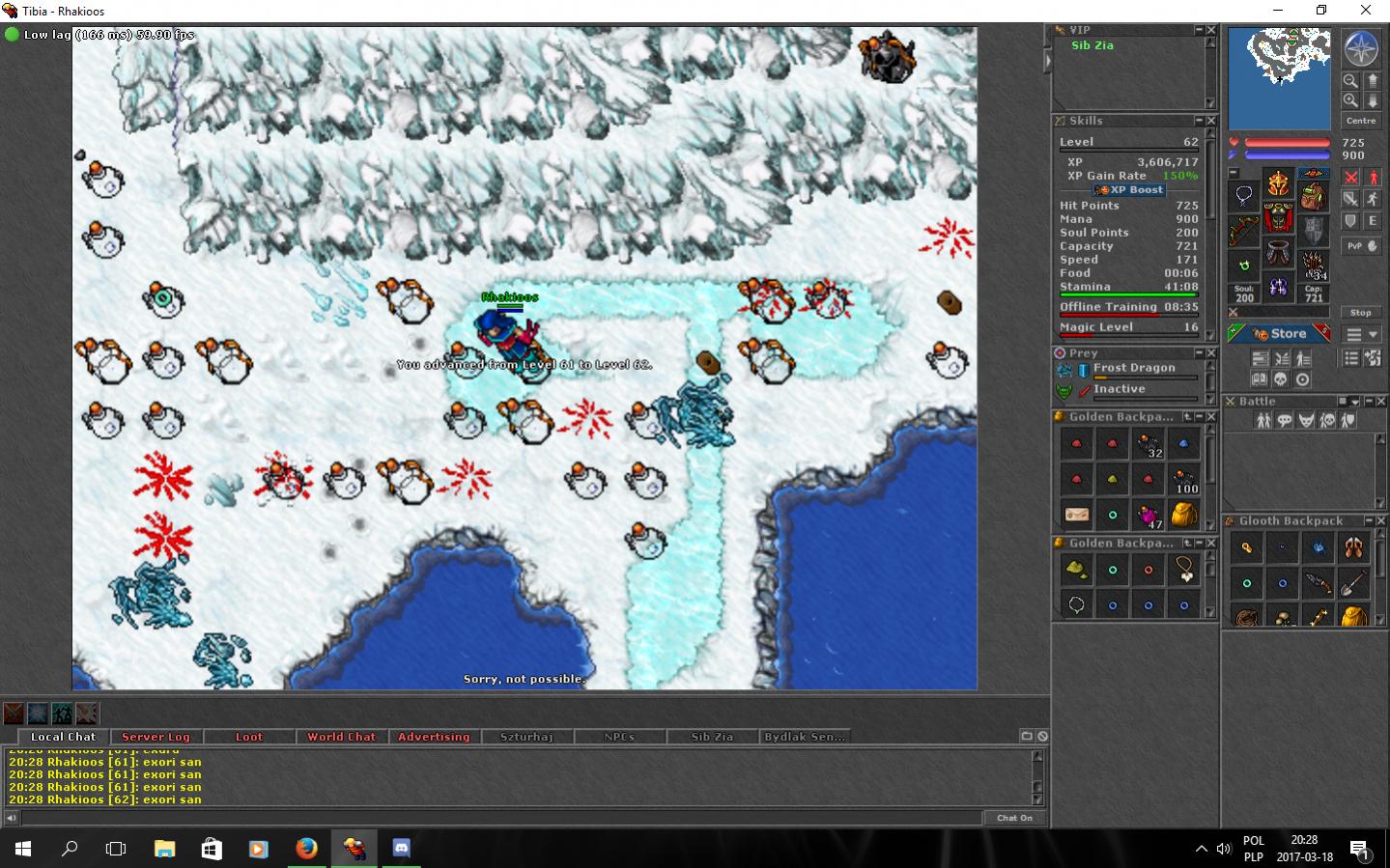Click the green Stamina bar in Skills
Screen dimensions: 1390x868
(x=1128, y=294)
